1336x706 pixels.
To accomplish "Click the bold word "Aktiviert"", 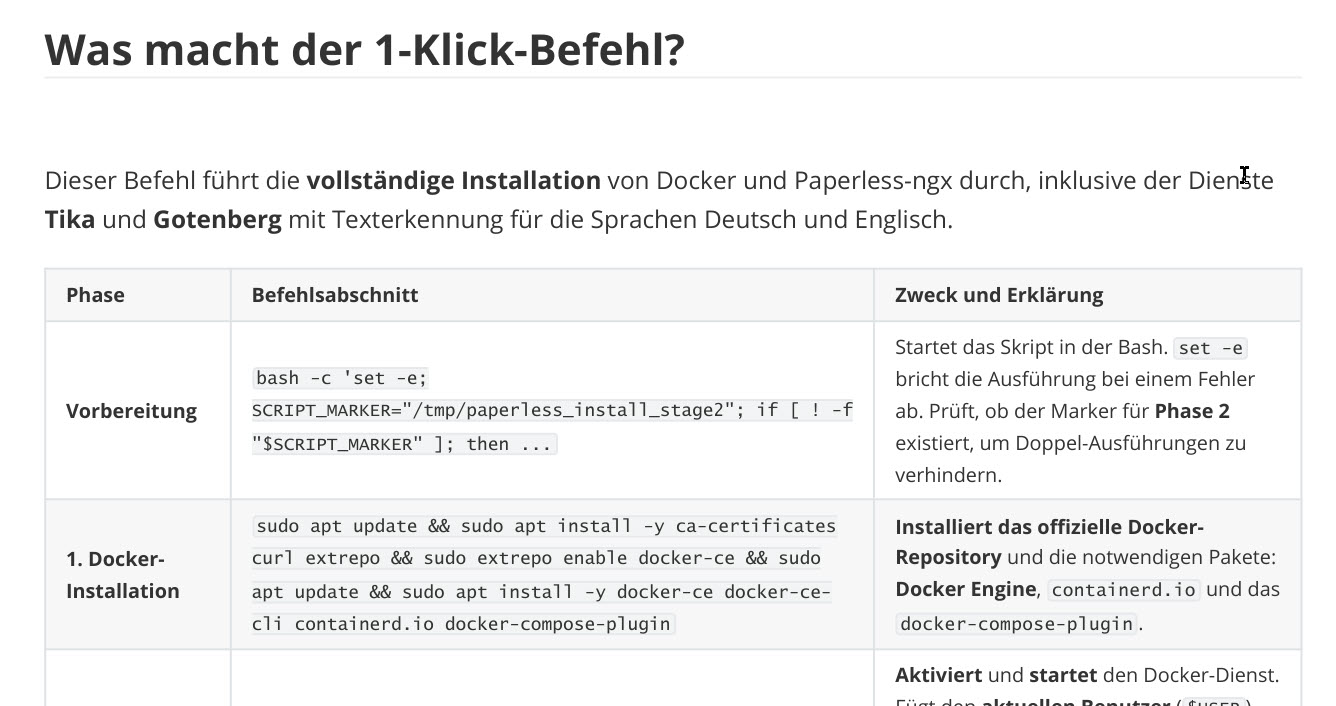I will [x=938, y=675].
